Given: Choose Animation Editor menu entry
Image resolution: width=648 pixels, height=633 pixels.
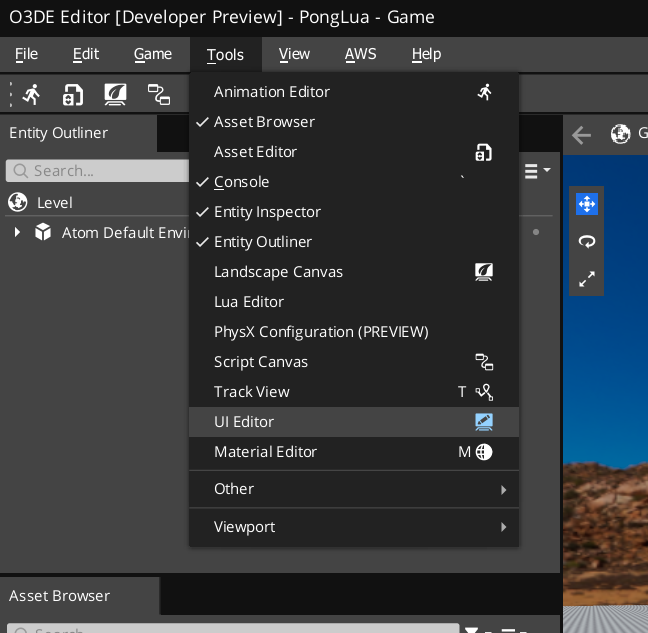Looking at the screenshot, I should 354,92.
